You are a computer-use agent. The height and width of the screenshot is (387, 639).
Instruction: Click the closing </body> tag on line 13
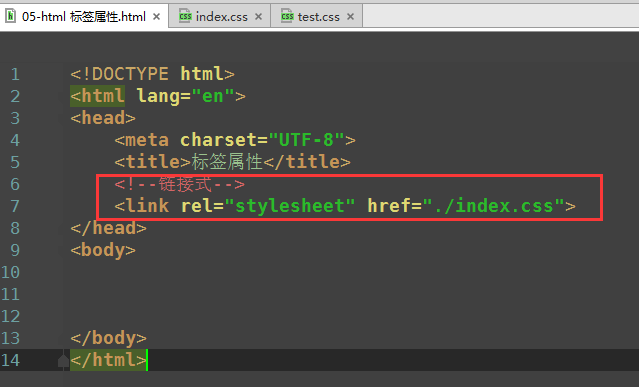(x=108, y=338)
